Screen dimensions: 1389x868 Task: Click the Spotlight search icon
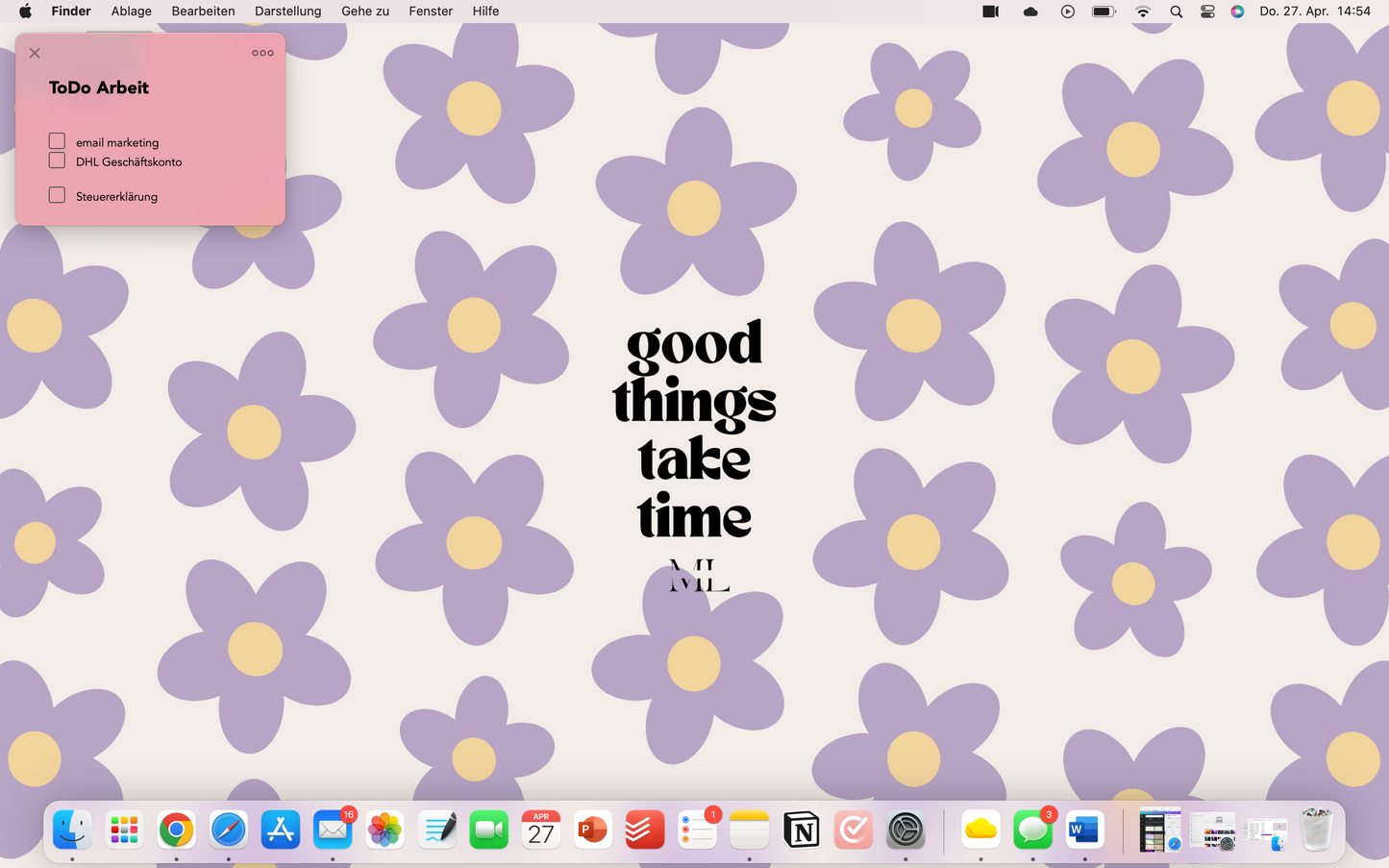[1176, 12]
